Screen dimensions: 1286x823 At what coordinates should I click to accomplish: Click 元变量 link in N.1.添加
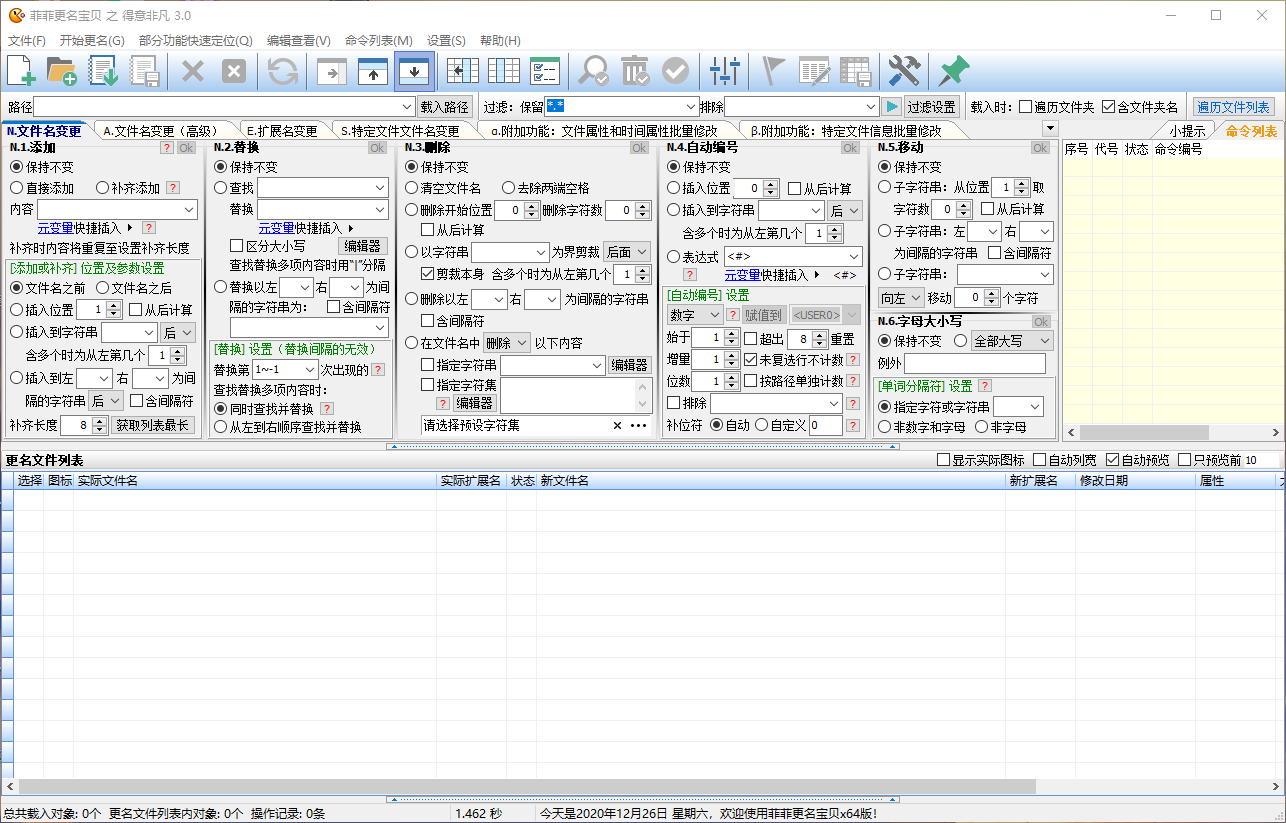(55, 228)
